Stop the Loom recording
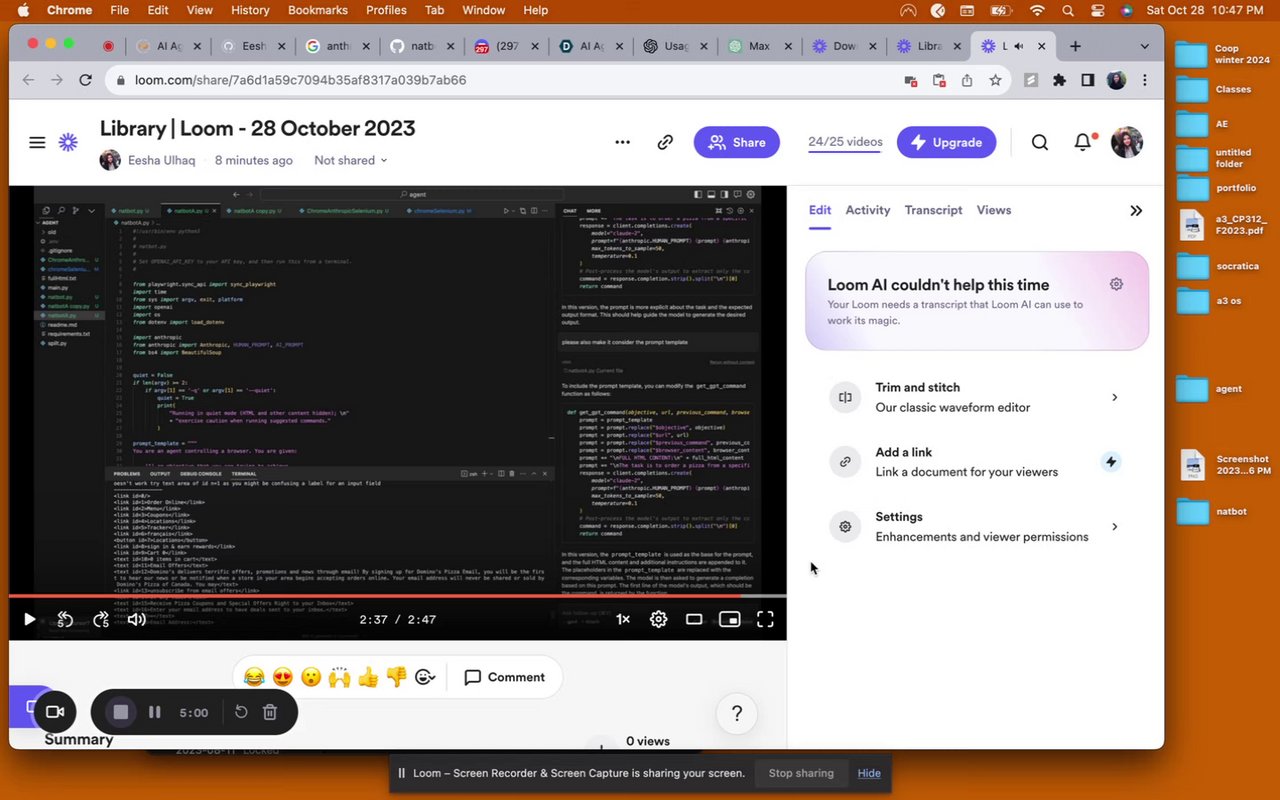This screenshot has width=1280, height=800. tap(121, 712)
